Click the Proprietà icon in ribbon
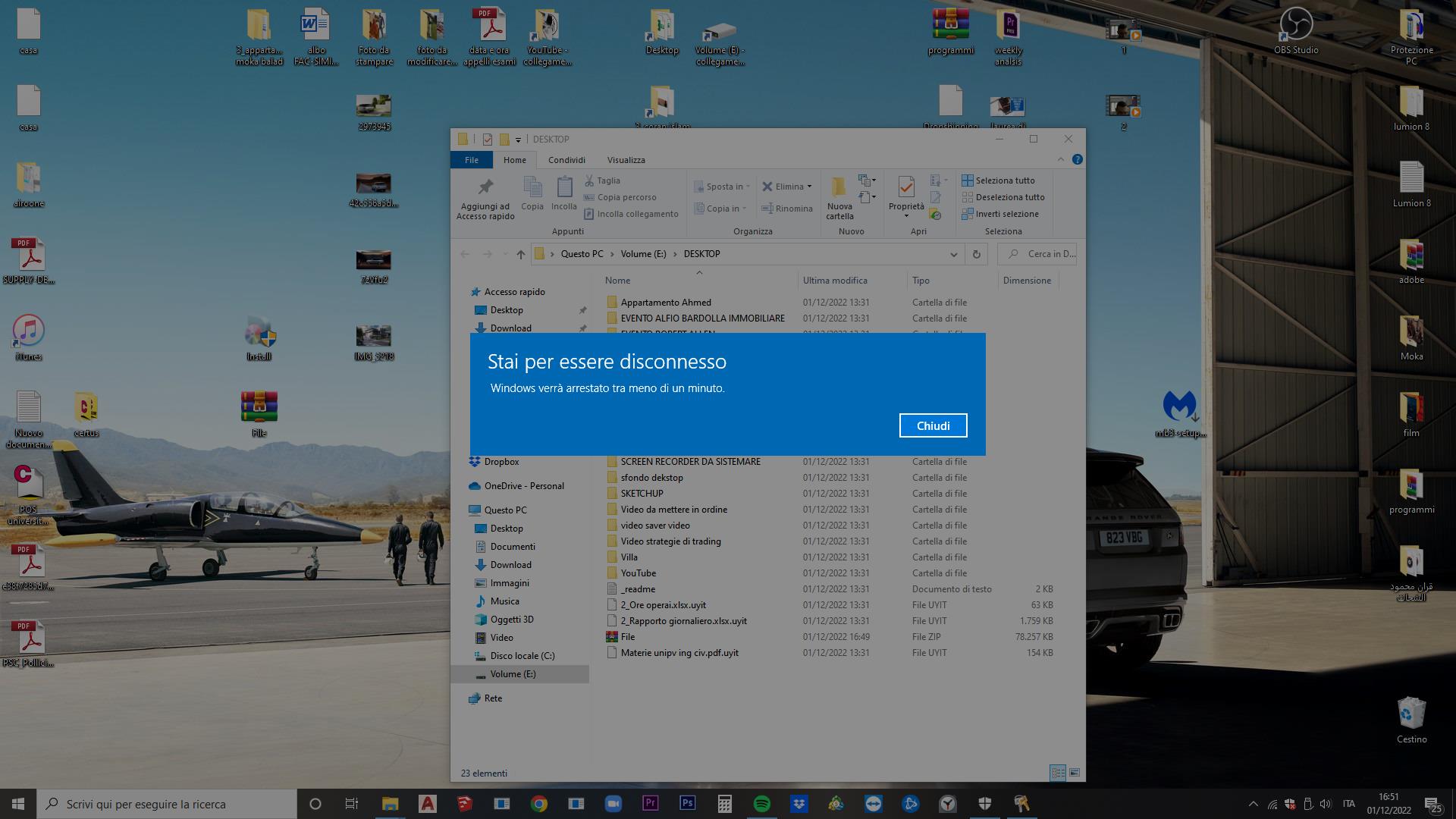 905,187
